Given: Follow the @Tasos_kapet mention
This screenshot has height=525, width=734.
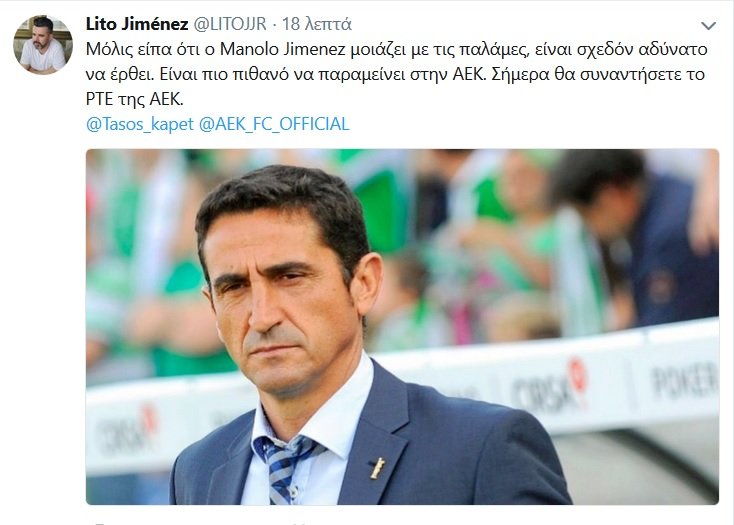Looking at the screenshot, I should pos(139,124).
